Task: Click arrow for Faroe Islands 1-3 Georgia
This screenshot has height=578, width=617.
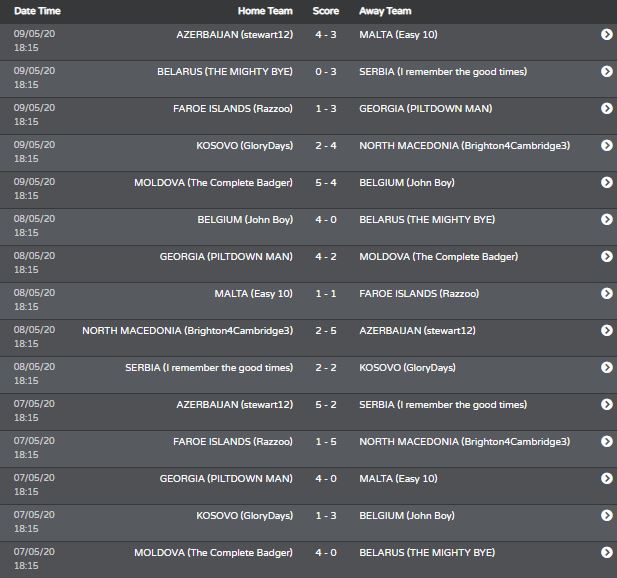Action: [x=606, y=108]
